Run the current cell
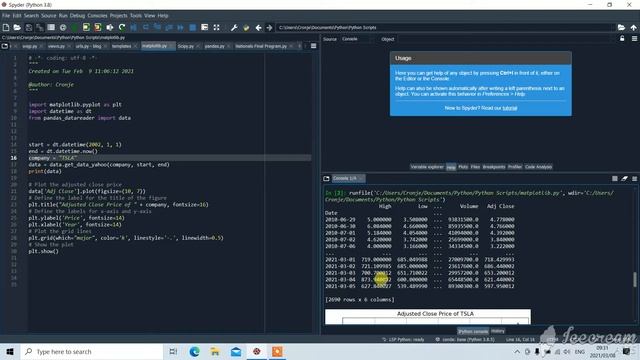The width and height of the screenshot is (640, 360). tap(86, 27)
